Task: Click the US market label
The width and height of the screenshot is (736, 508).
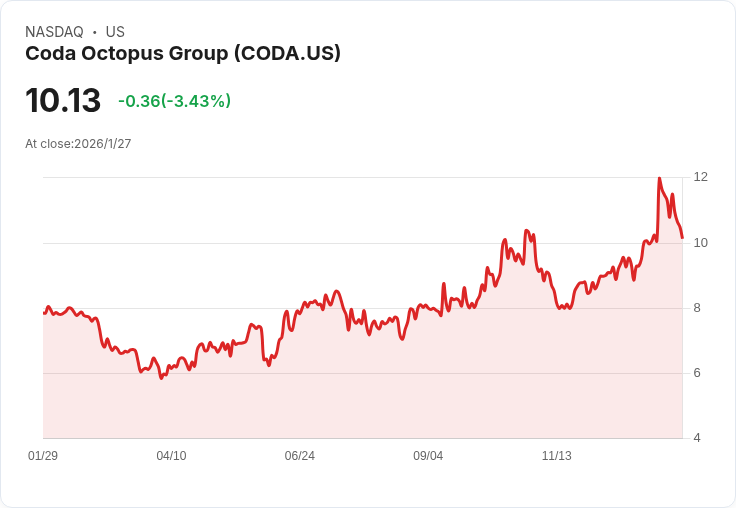Action: coord(115,32)
